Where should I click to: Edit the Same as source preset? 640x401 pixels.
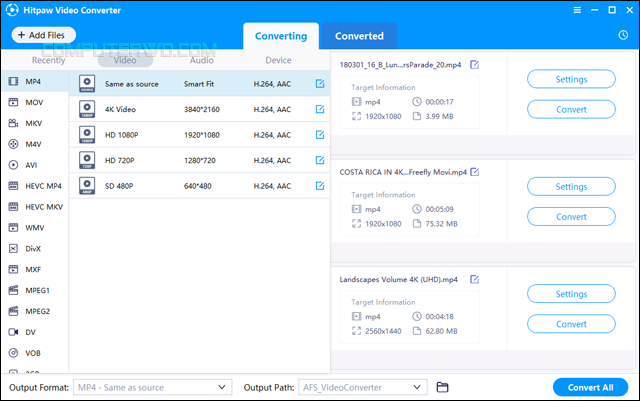click(x=320, y=84)
